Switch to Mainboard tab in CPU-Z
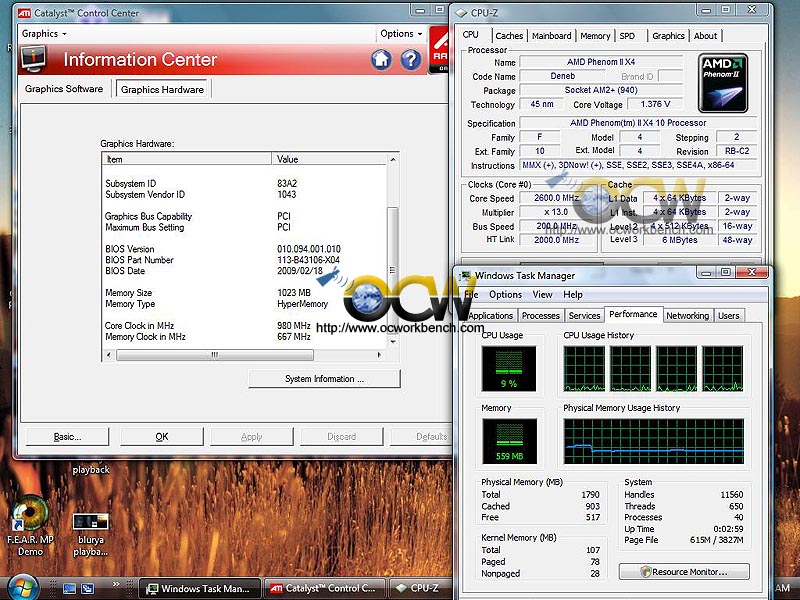This screenshot has height=600, width=800. click(552, 36)
